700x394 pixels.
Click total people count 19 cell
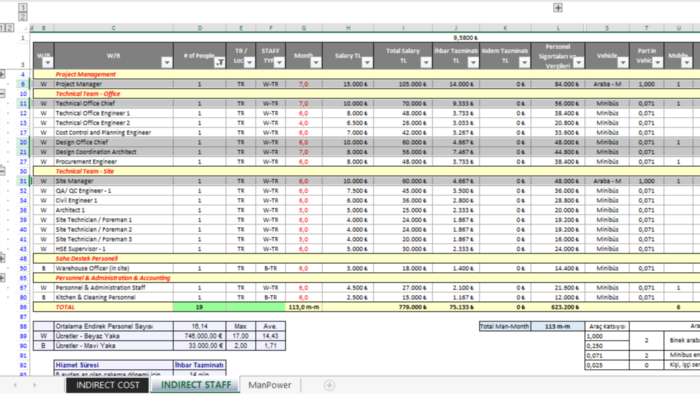[200, 307]
